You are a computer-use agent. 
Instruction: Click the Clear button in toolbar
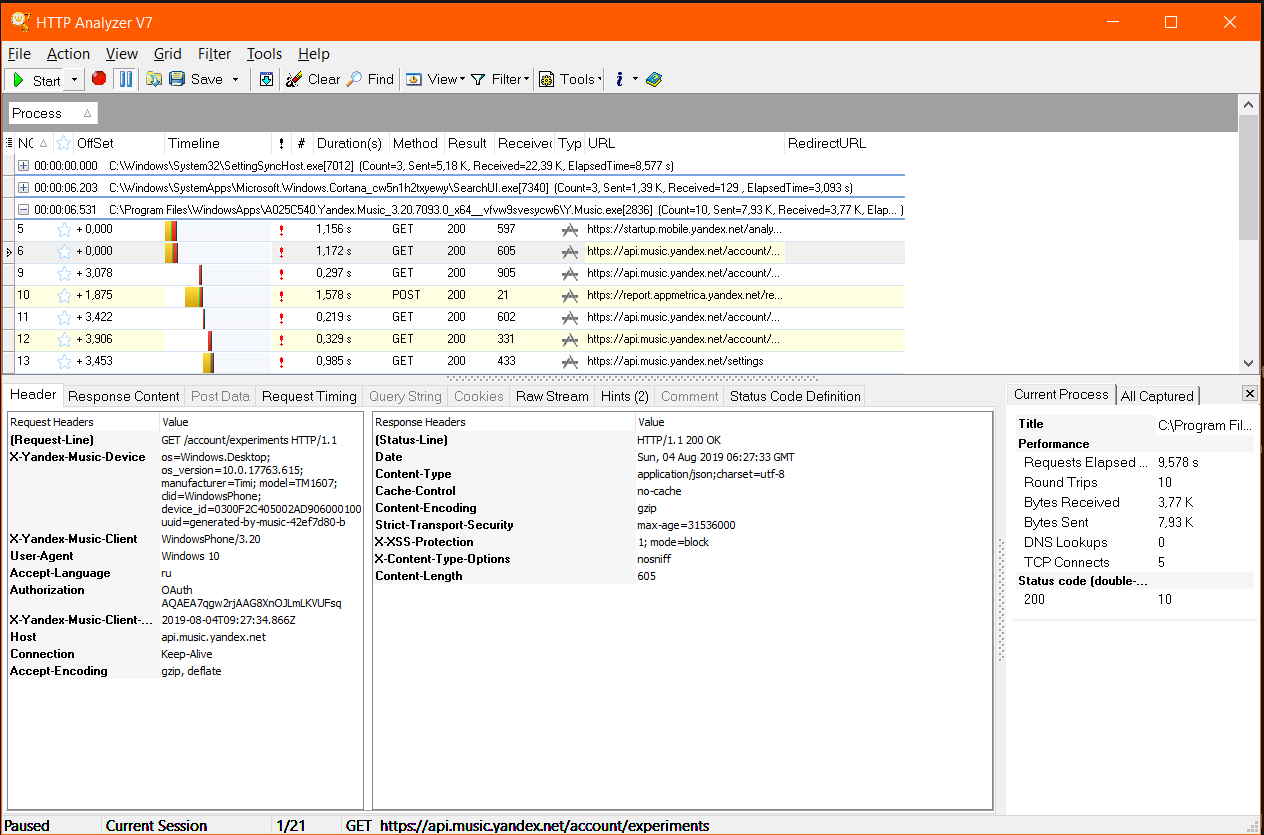point(313,79)
